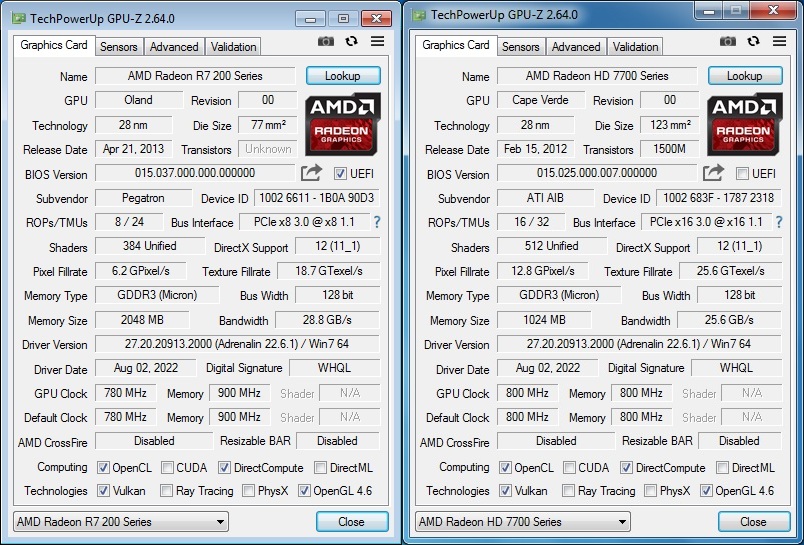Click Lookup button in HD 7700 window
804x545 pixels.
pyautogui.click(x=745, y=76)
